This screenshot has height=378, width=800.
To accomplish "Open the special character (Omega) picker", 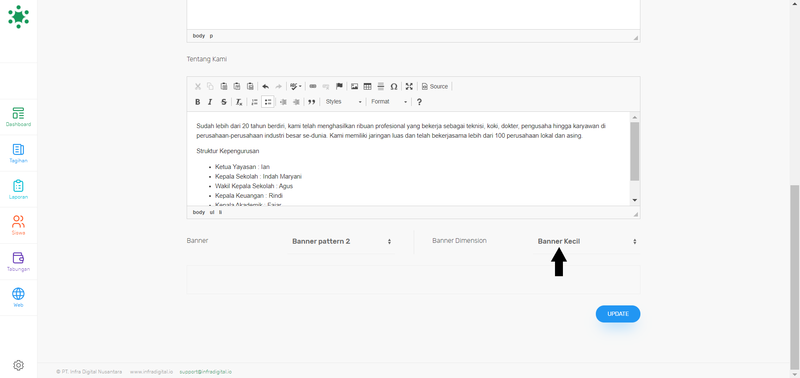I will pos(394,86).
